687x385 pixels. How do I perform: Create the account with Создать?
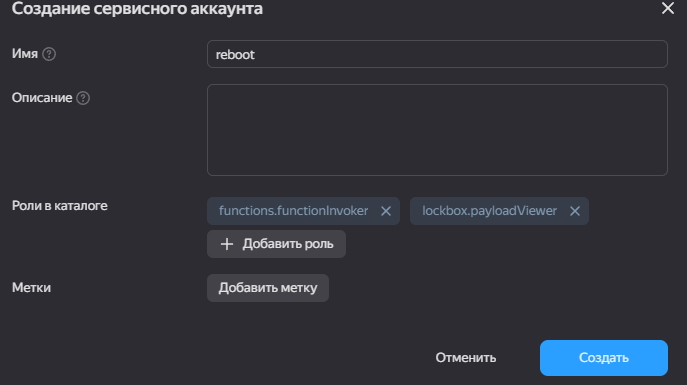click(x=604, y=358)
